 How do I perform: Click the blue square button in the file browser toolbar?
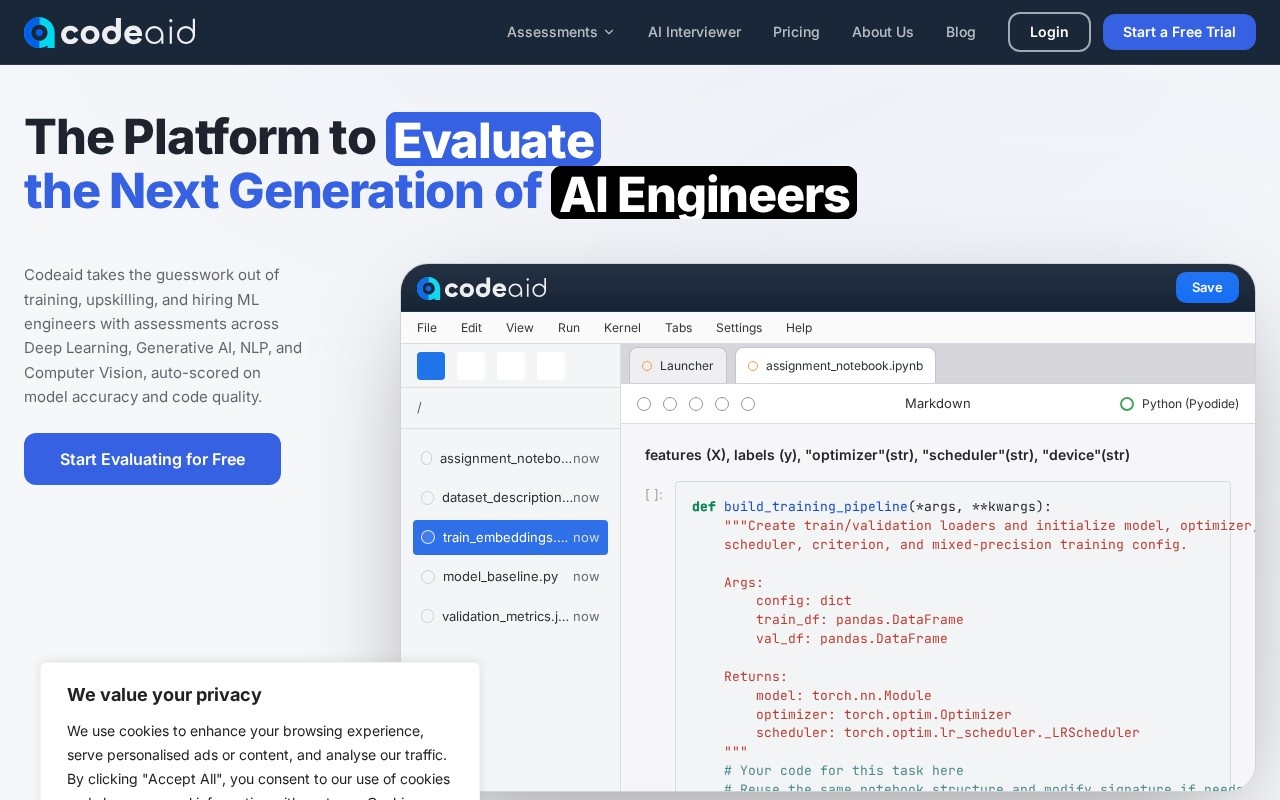[x=431, y=366]
